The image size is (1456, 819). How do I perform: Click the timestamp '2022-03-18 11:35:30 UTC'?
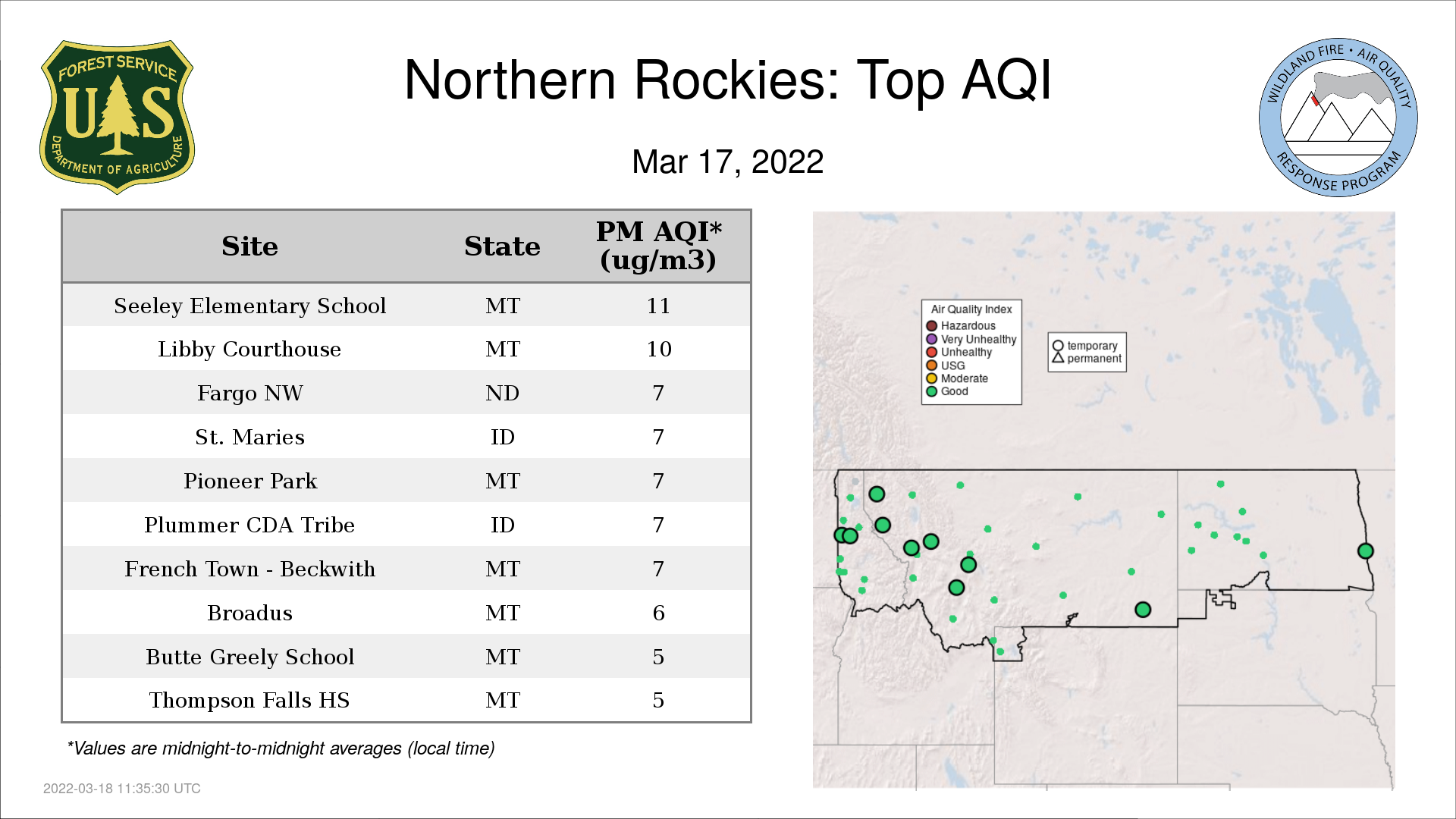click(x=122, y=789)
